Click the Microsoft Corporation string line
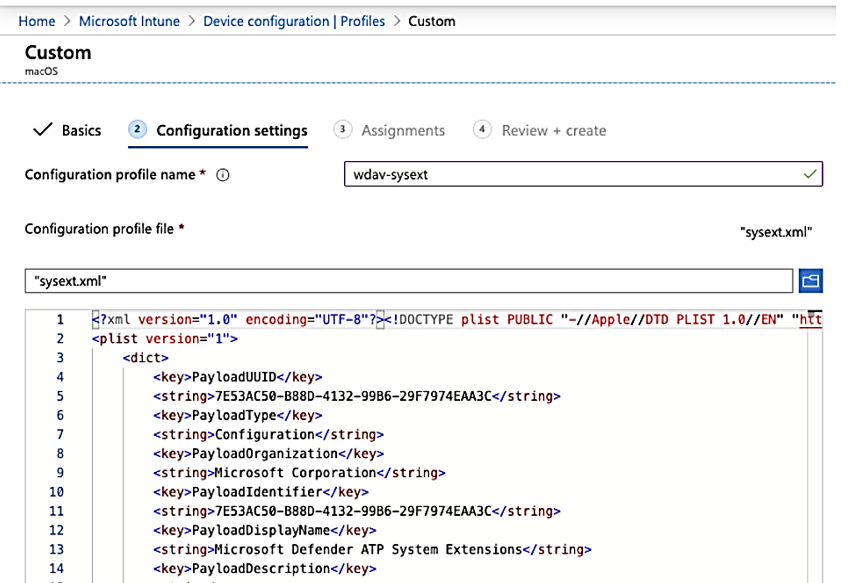The width and height of the screenshot is (851, 583). (299, 472)
